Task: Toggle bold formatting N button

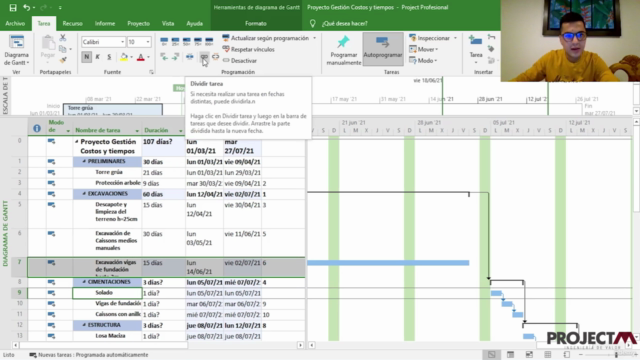Action: 86,57
